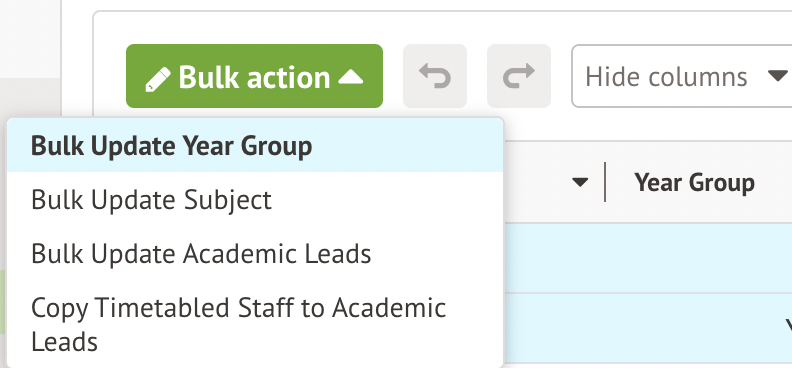Select the second highlighted table row
Image resolution: width=792 pixels, height=368 pixels.
648,328
